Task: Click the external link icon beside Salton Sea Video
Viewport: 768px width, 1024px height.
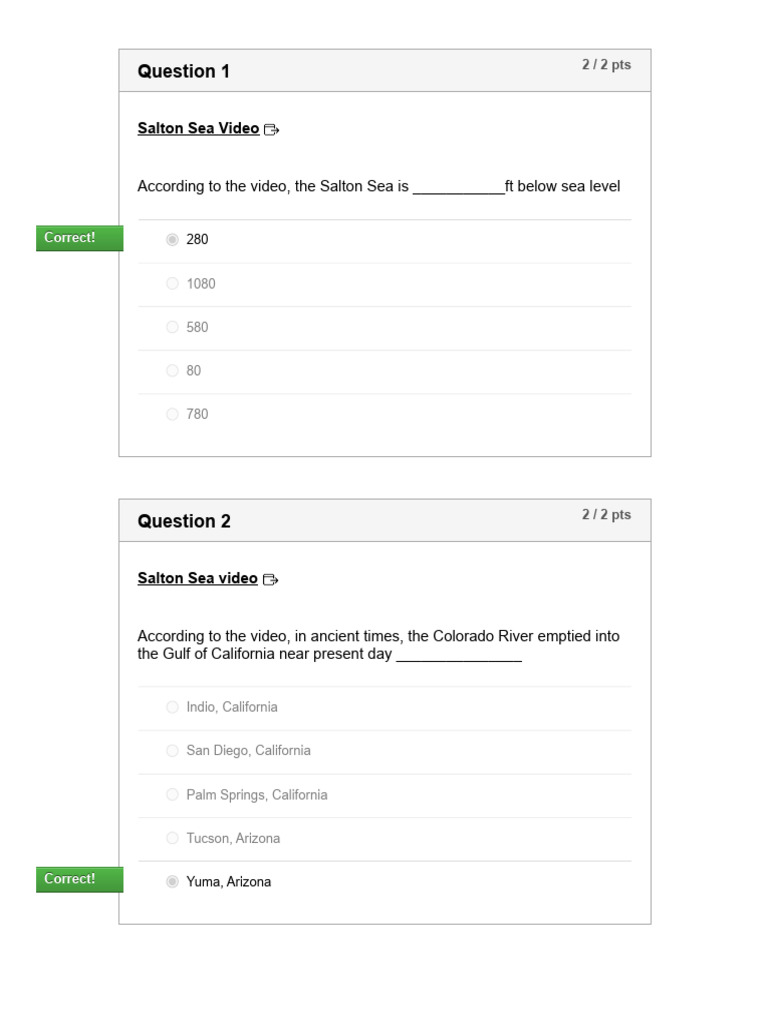Action: coord(271,129)
